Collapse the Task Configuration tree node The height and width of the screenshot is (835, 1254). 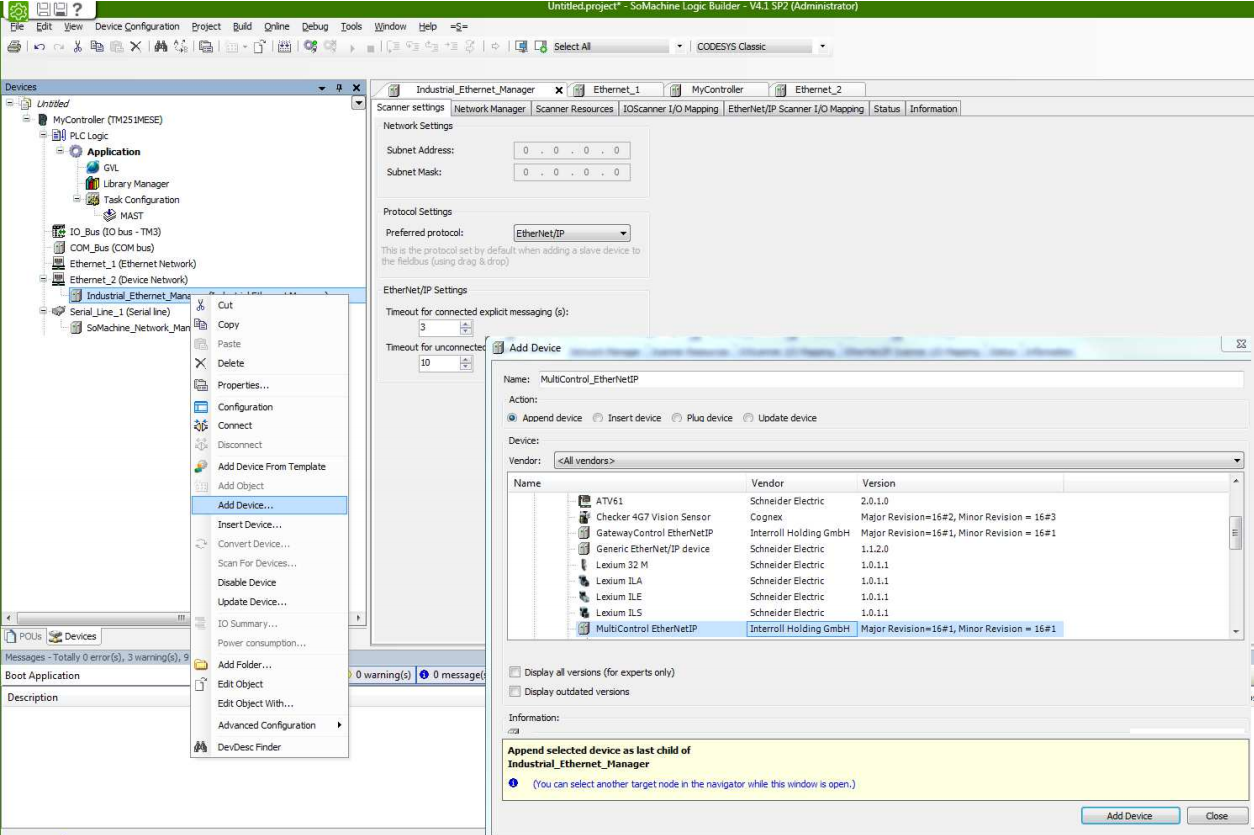pyautogui.click(x=76, y=200)
